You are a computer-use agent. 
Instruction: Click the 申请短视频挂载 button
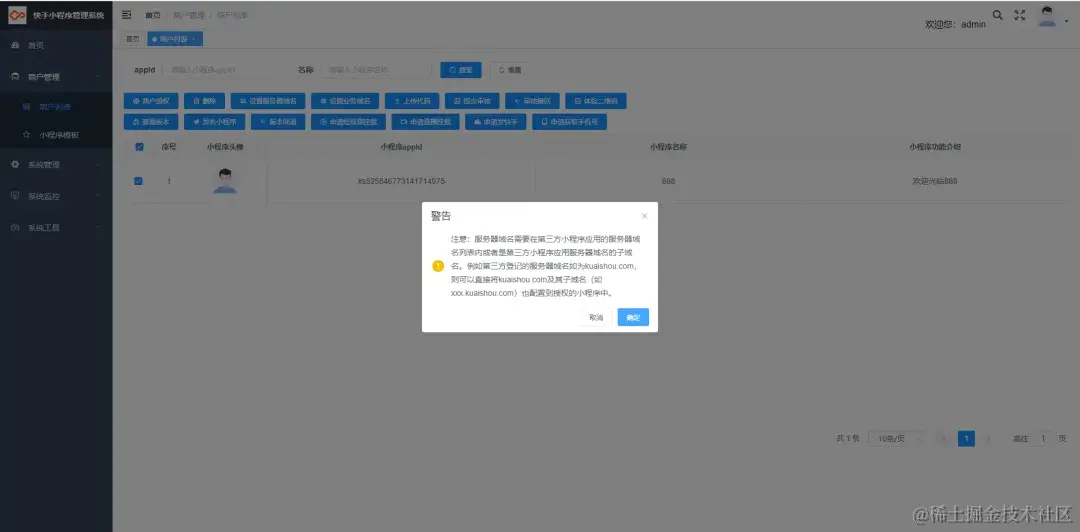[349, 121]
